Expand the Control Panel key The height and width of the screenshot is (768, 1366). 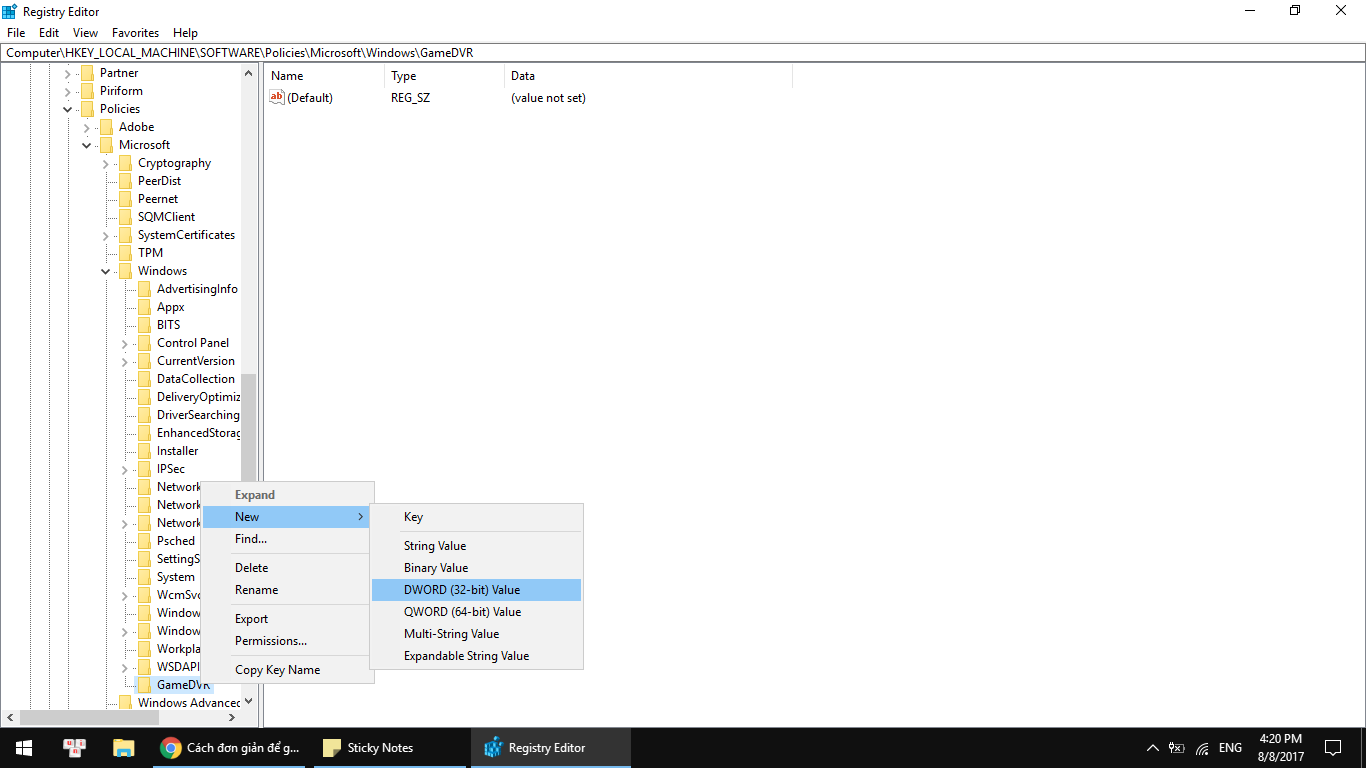124,342
